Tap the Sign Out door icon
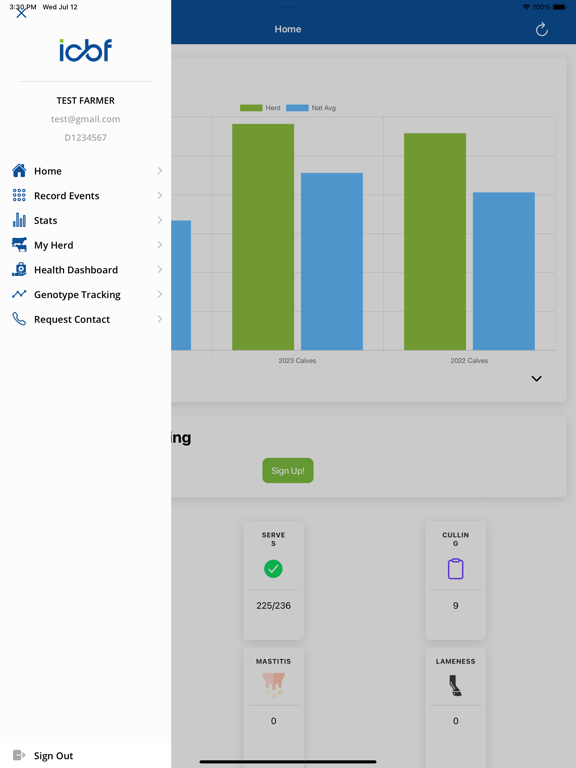Image resolution: width=576 pixels, height=768 pixels. coord(19,755)
